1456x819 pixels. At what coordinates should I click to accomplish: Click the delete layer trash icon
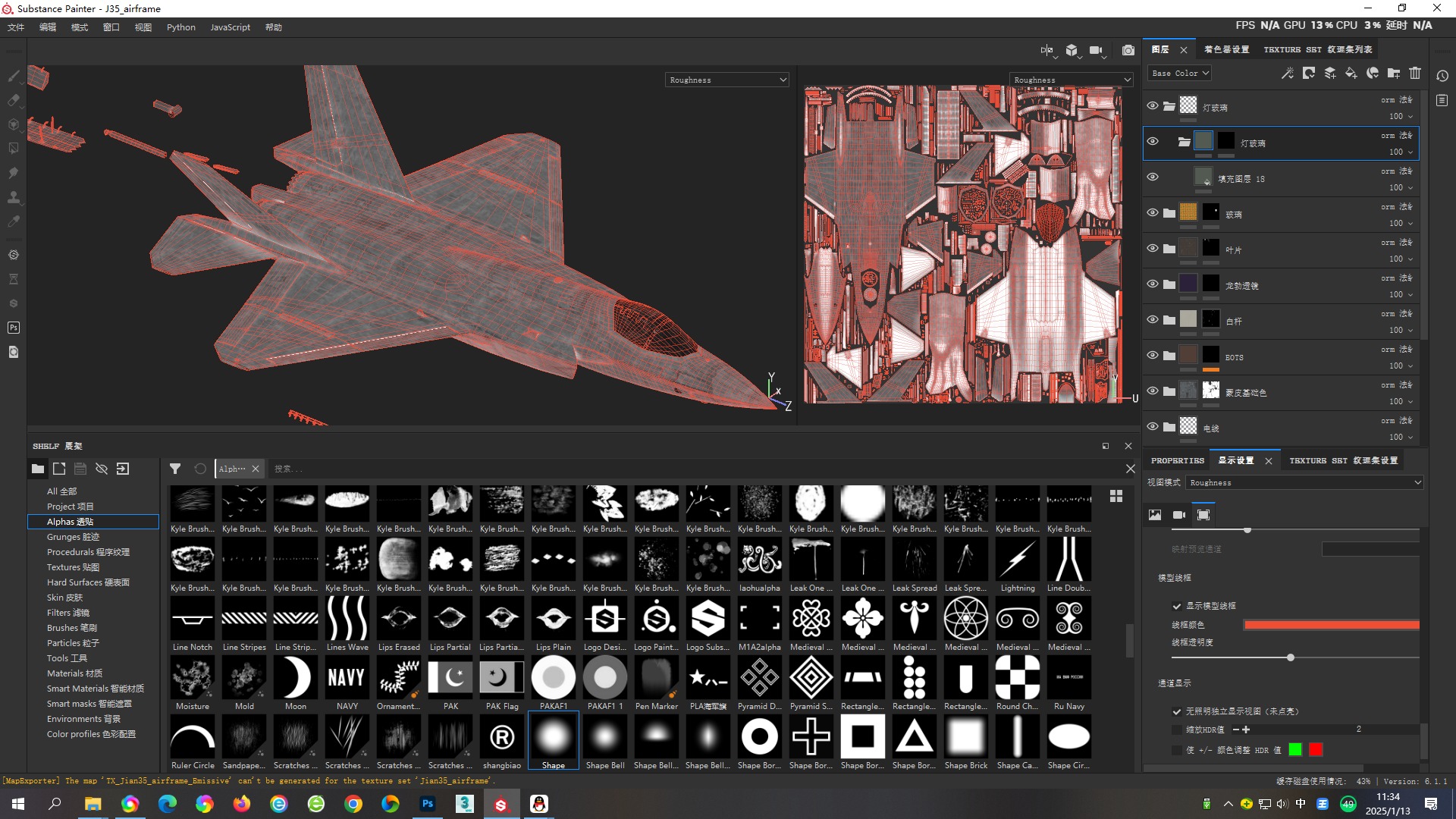point(1415,73)
